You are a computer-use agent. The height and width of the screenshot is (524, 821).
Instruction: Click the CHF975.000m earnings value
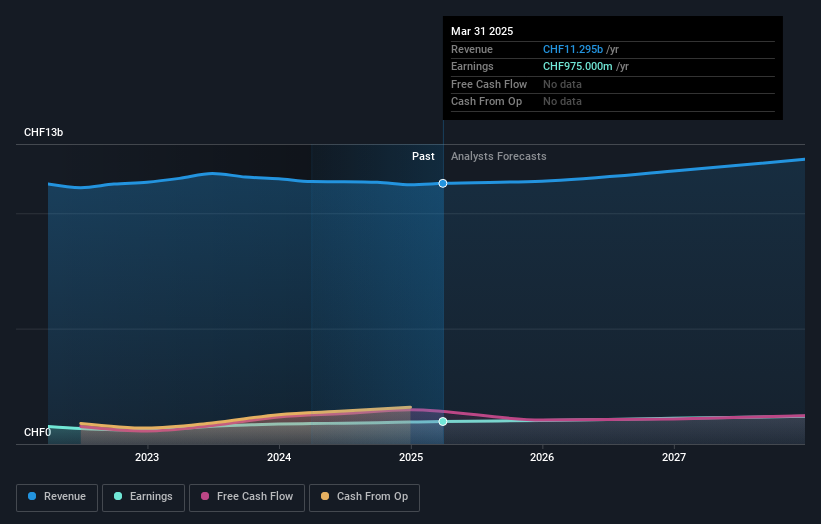point(578,66)
